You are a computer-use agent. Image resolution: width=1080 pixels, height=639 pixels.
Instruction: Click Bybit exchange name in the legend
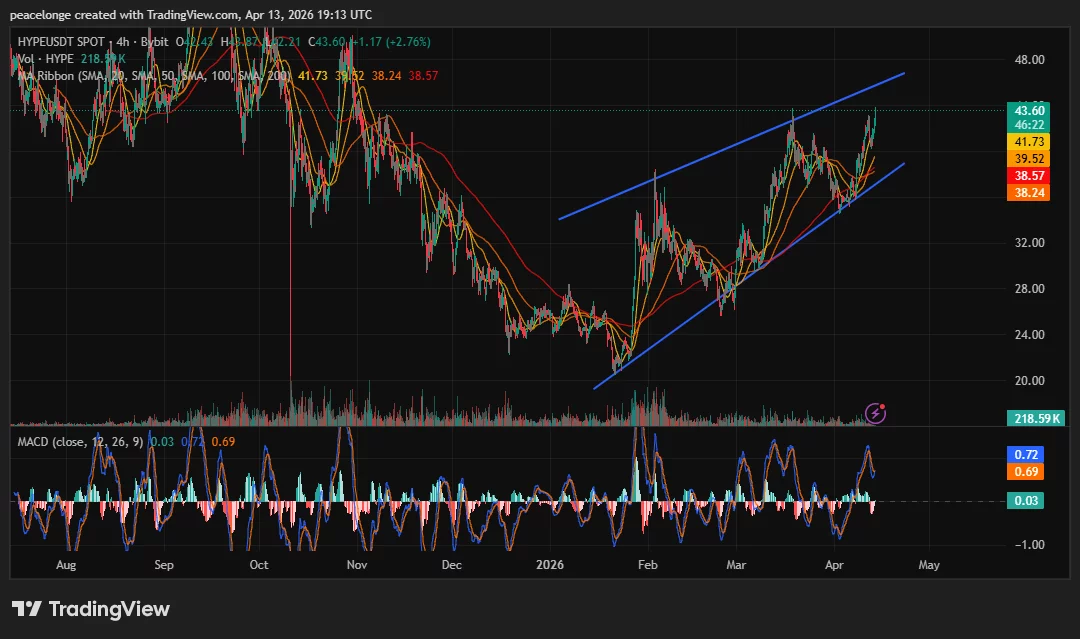click(x=154, y=43)
